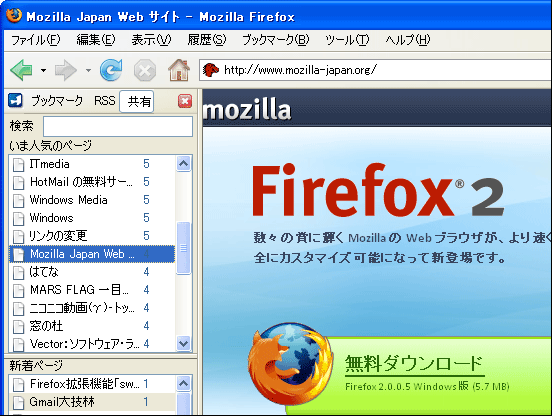Viewport: 552px width, 416px height.
Task: Reload the page with the refresh icon
Action: pos(111,70)
